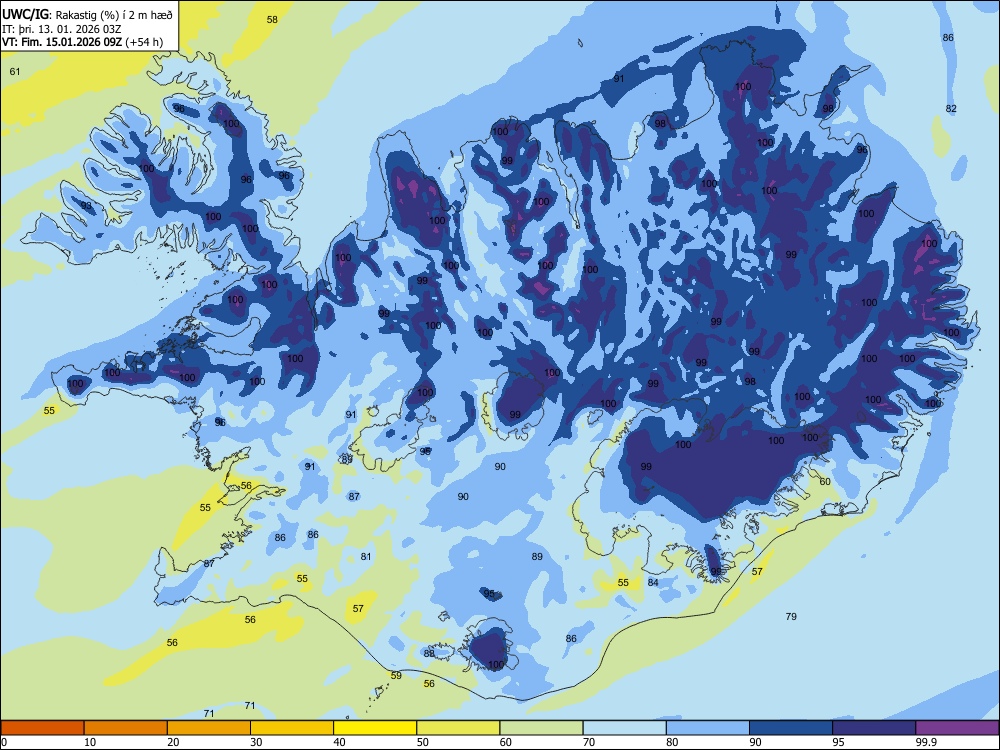Select the pale blue 70–80 legend swatch
The image size is (1000, 750).
pos(624,728)
